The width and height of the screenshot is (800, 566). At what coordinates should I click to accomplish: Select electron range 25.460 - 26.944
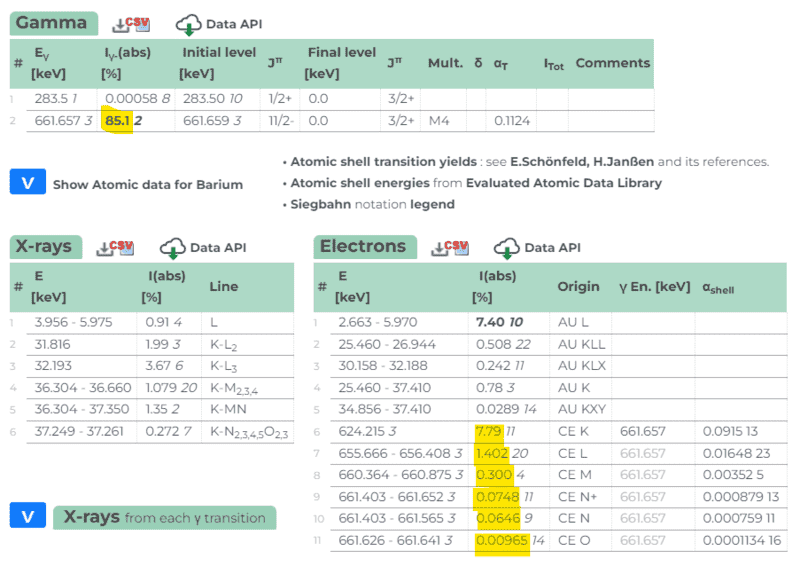(x=387, y=344)
